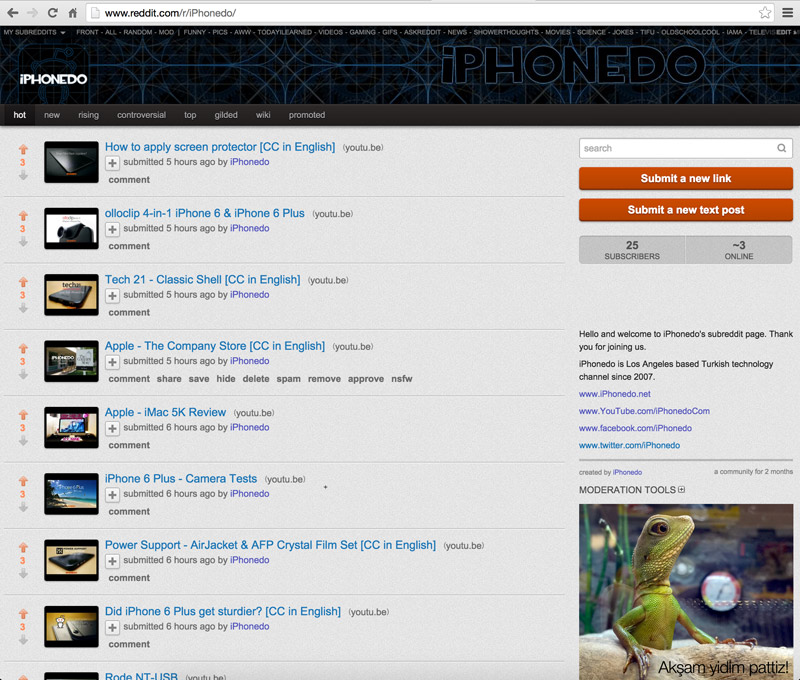Switch to the gilded tab
This screenshot has height=680, width=800.
pos(226,115)
